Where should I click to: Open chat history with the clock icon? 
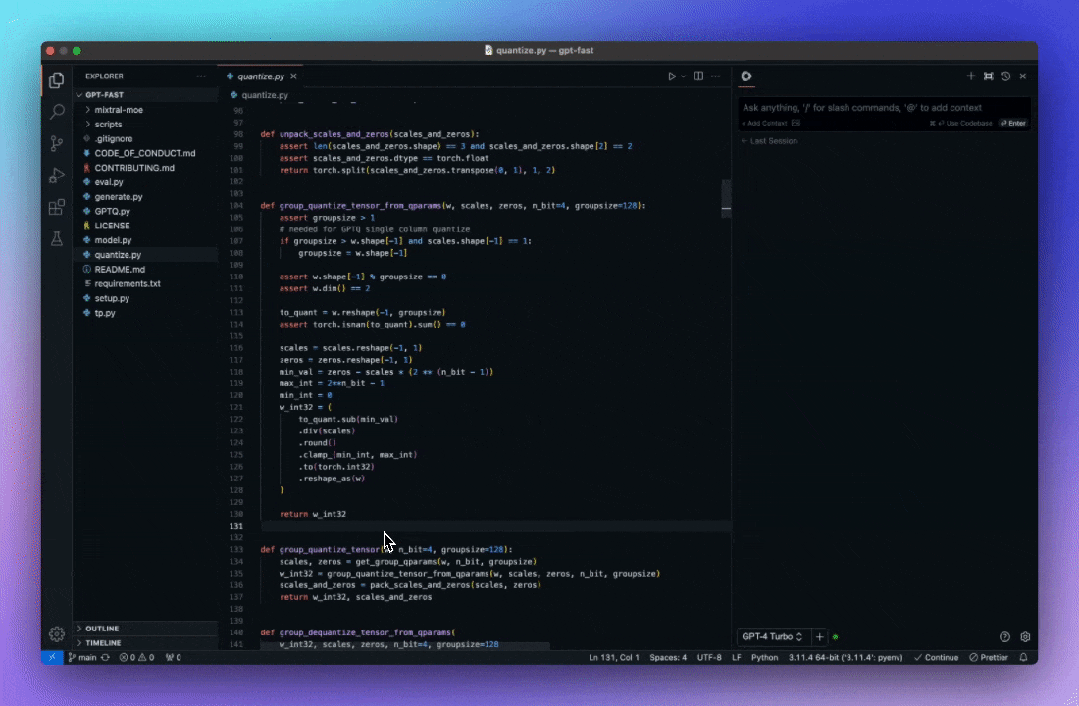[1006, 76]
